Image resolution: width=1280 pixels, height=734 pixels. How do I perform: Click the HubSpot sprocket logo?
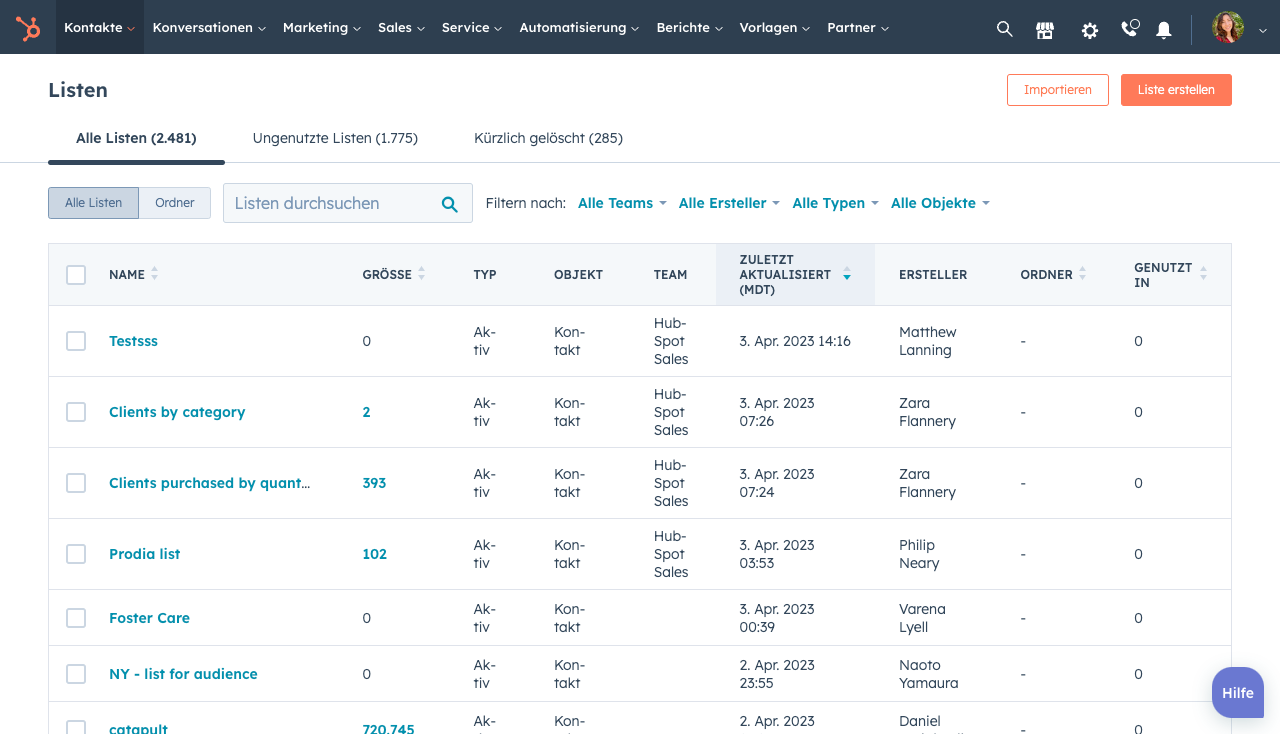pyautogui.click(x=28, y=28)
